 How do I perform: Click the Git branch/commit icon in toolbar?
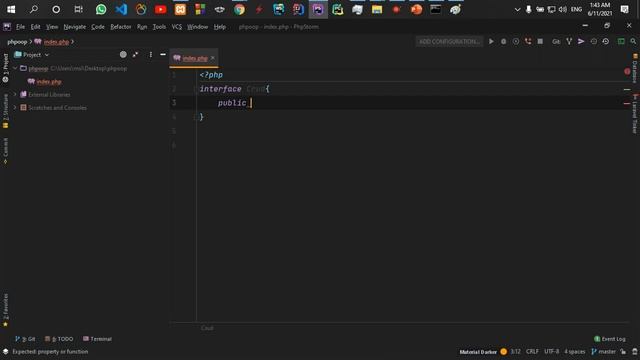(569, 42)
